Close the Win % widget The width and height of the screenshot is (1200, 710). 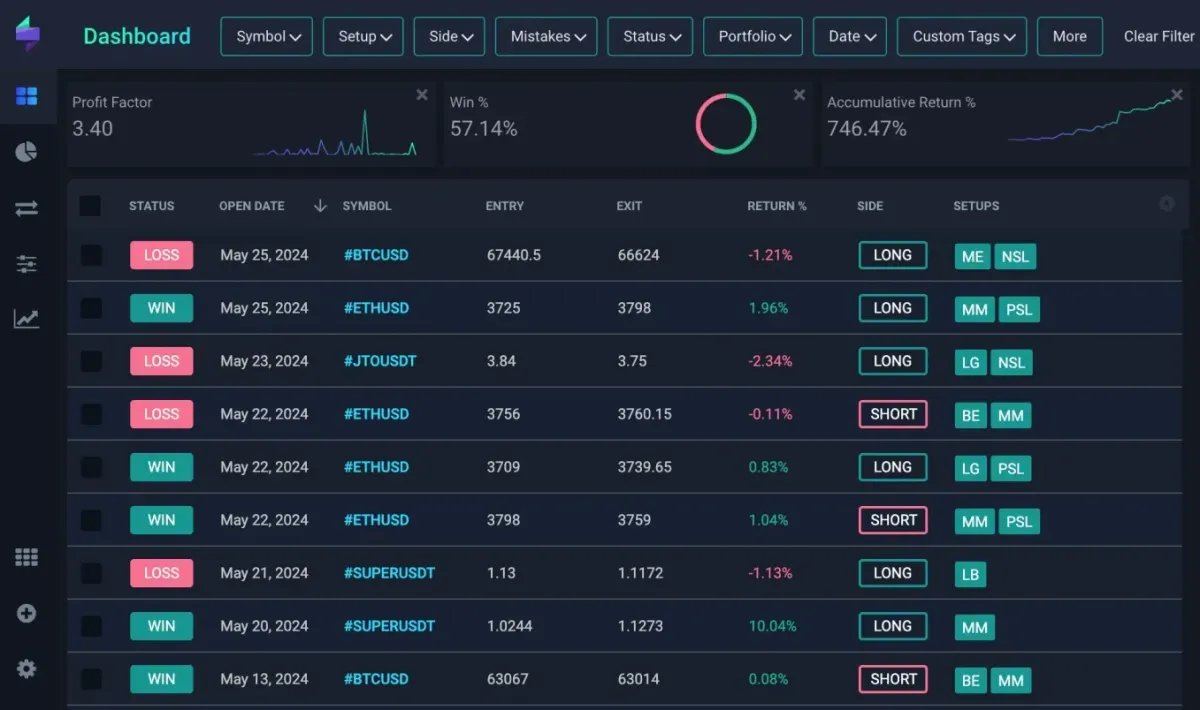(799, 95)
